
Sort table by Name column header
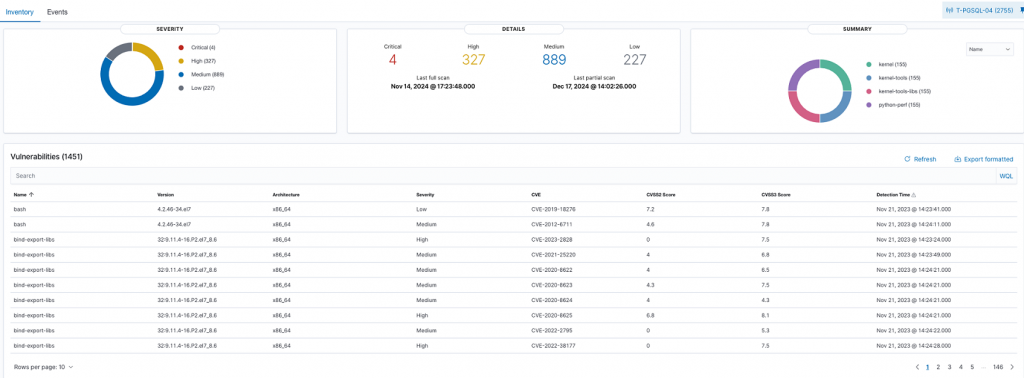(24, 195)
